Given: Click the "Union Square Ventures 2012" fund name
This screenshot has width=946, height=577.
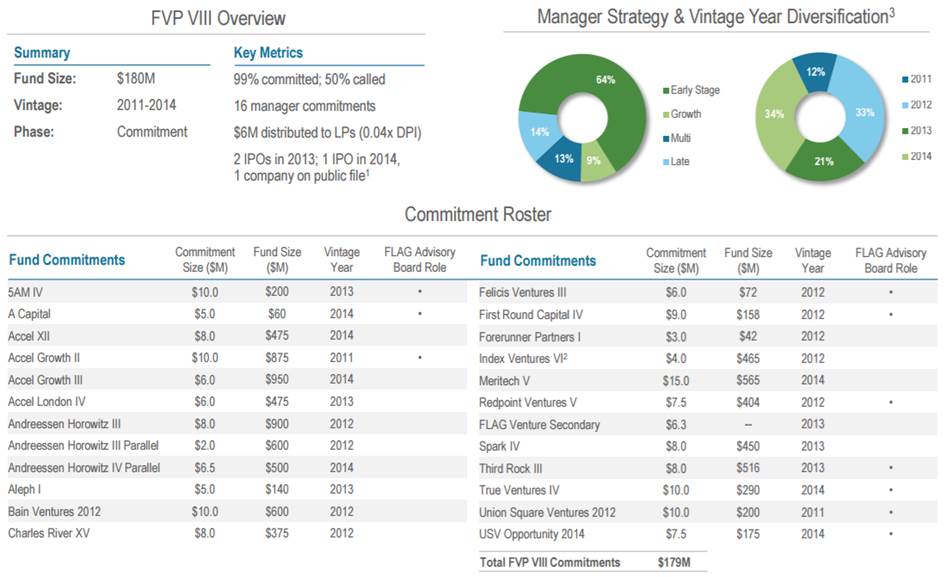Looking at the screenshot, I should click(x=547, y=512).
